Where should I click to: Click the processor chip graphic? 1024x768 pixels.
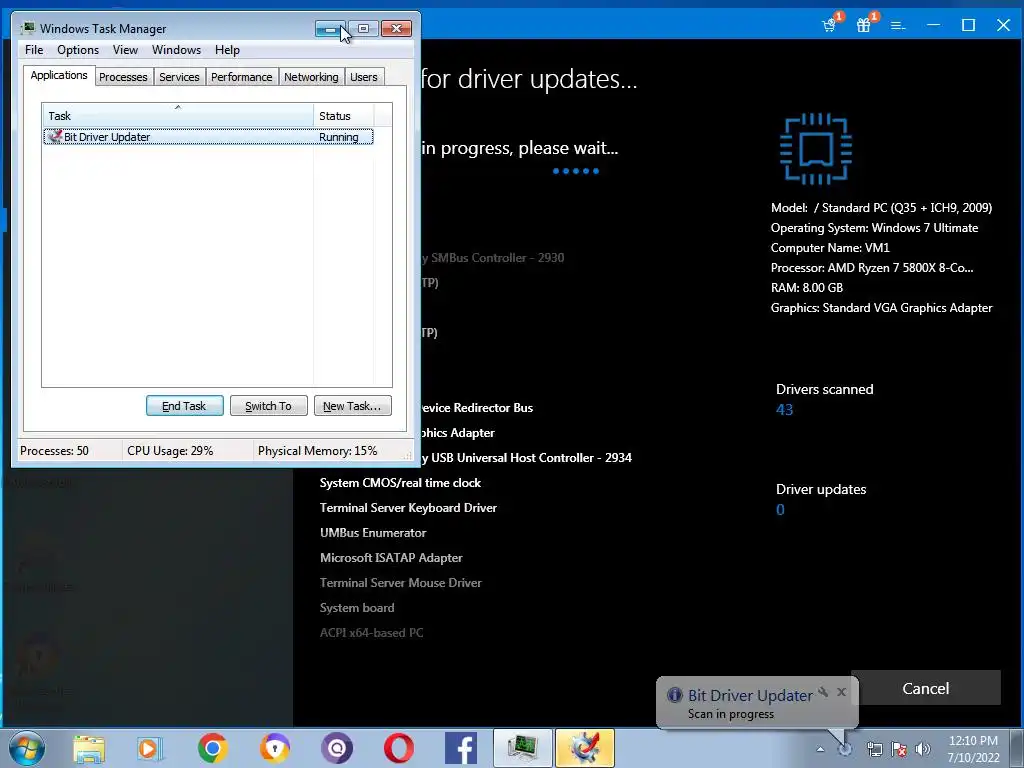pyautogui.click(x=816, y=149)
